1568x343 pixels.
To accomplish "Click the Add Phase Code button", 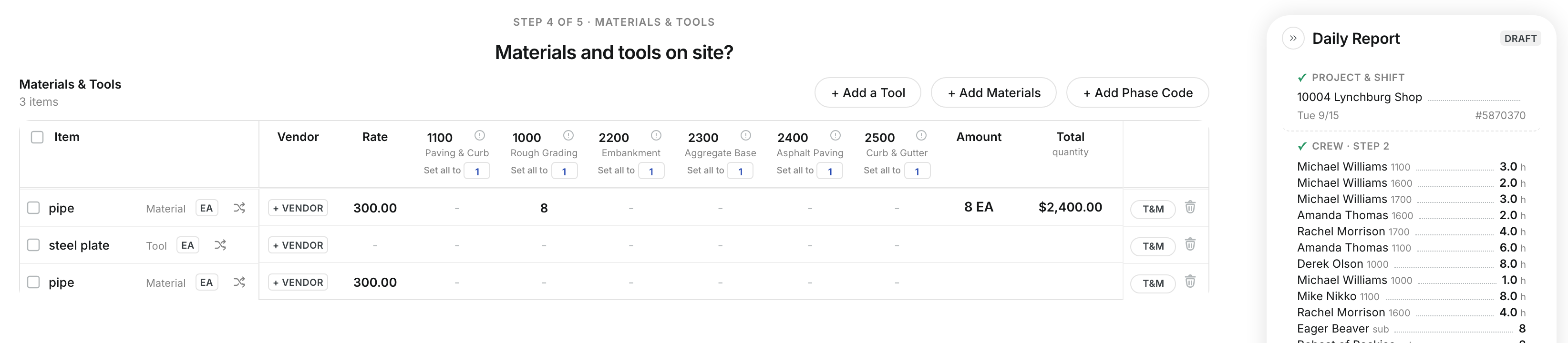I will click(1138, 92).
